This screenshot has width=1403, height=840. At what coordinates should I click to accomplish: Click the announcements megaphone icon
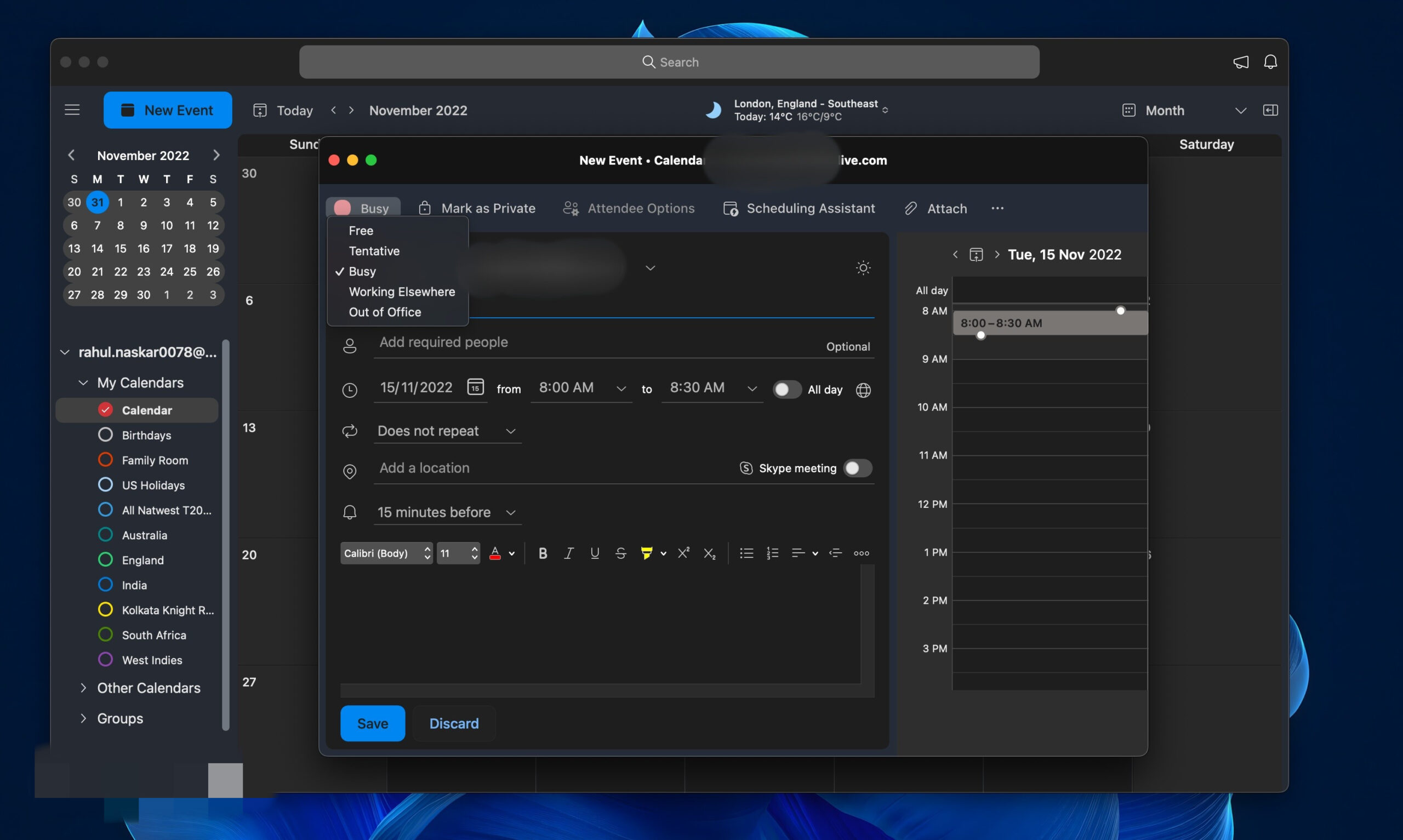point(1241,62)
